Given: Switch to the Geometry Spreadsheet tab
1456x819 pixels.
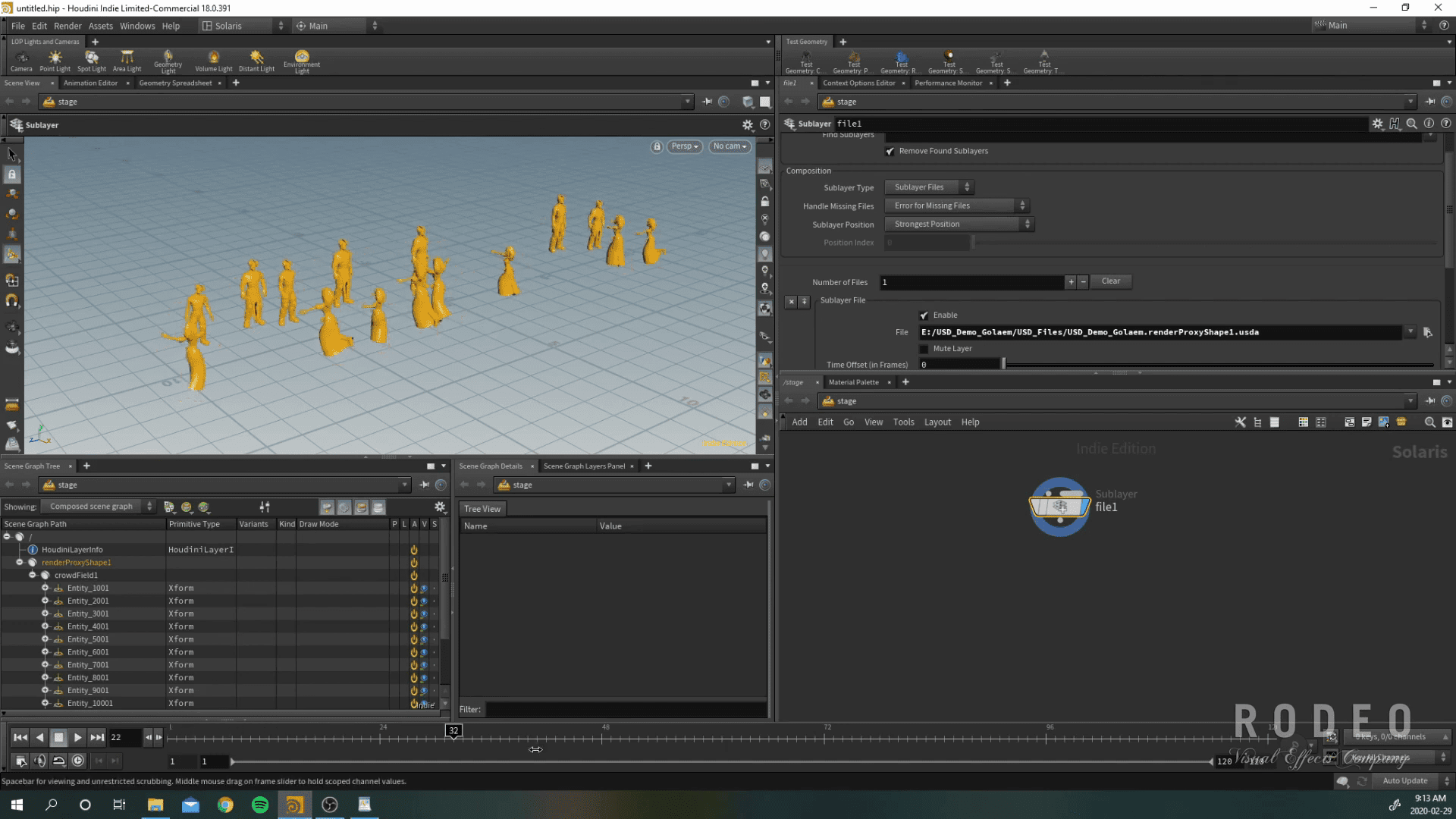Looking at the screenshot, I should (x=175, y=83).
